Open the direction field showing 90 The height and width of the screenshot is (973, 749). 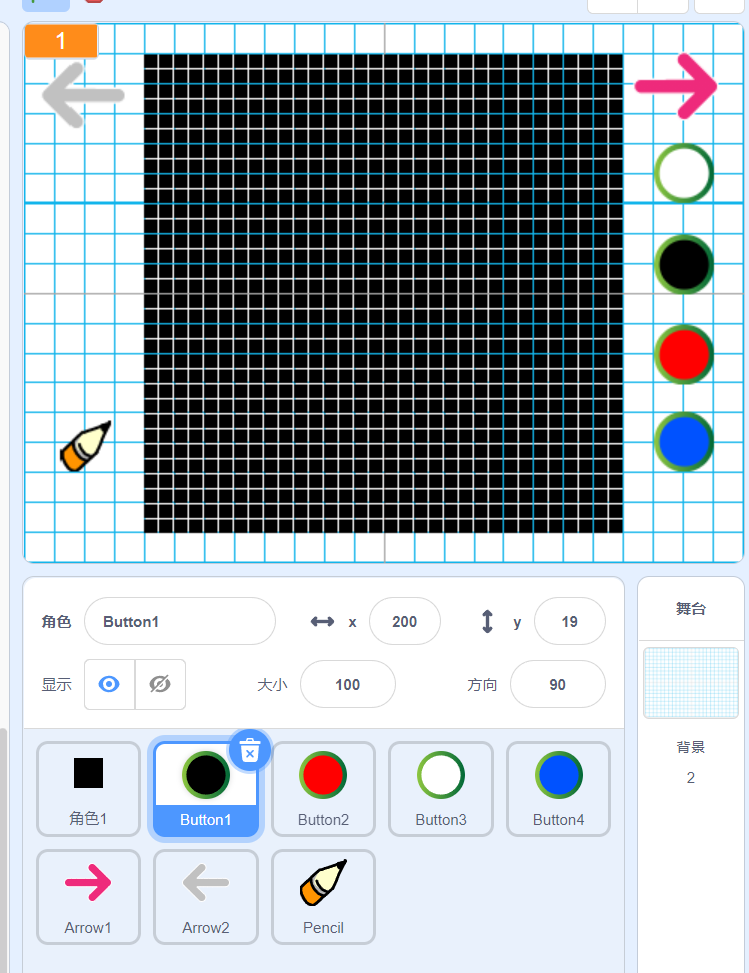[x=557, y=684]
